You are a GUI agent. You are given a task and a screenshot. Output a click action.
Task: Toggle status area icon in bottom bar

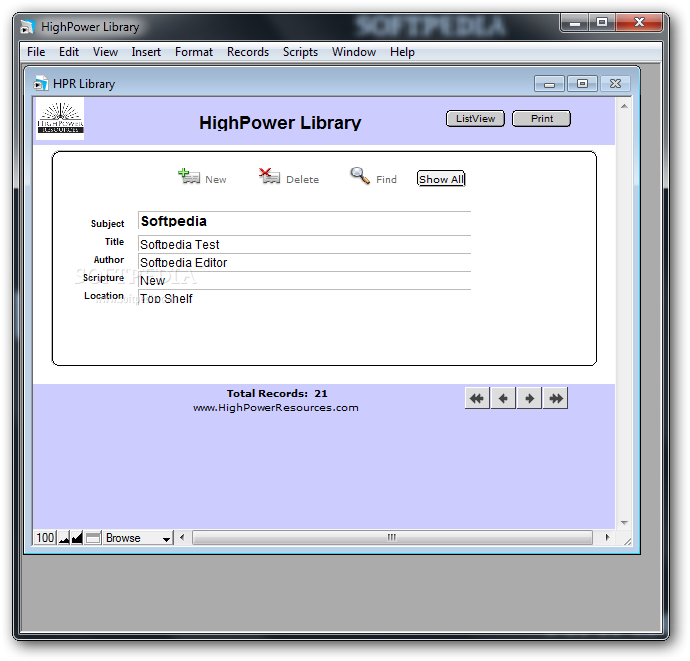pyautogui.click(x=93, y=538)
